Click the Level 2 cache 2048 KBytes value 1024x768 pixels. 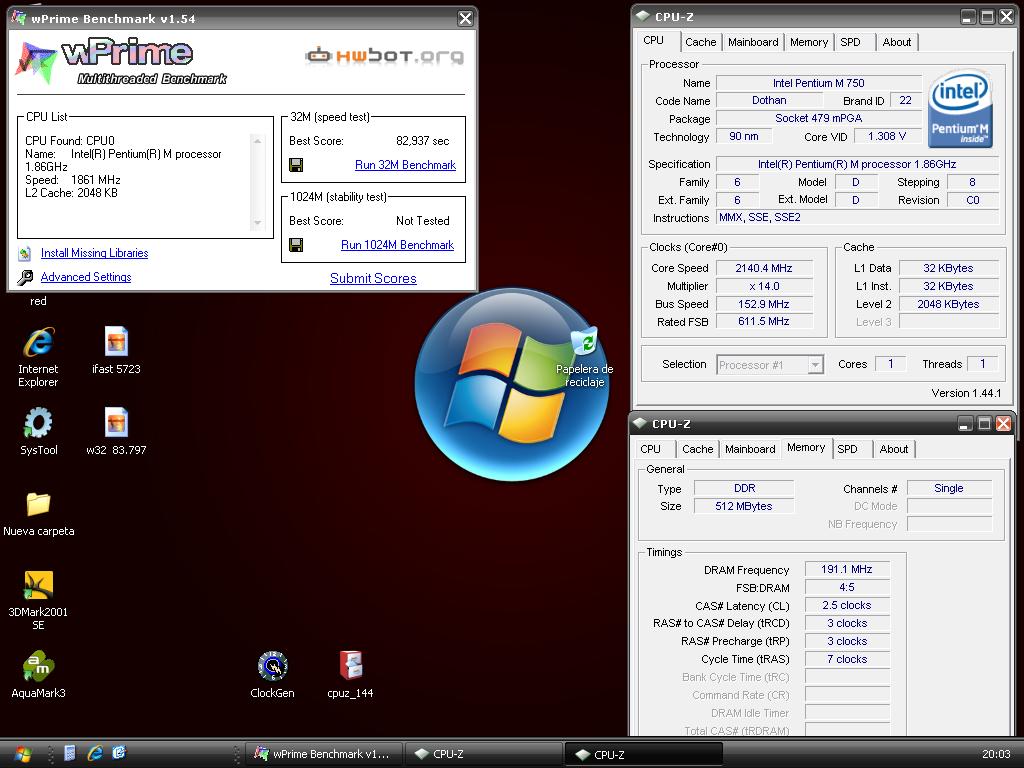948,304
